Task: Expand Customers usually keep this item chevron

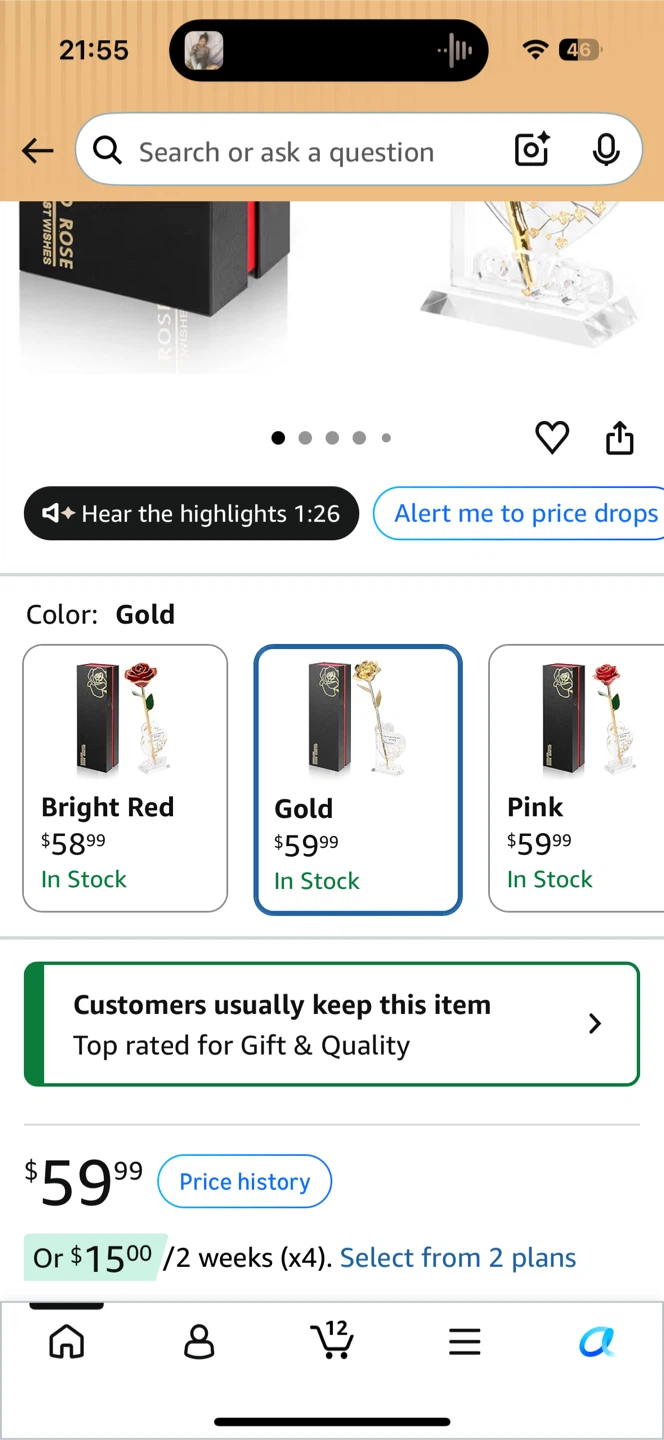Action: (595, 1023)
